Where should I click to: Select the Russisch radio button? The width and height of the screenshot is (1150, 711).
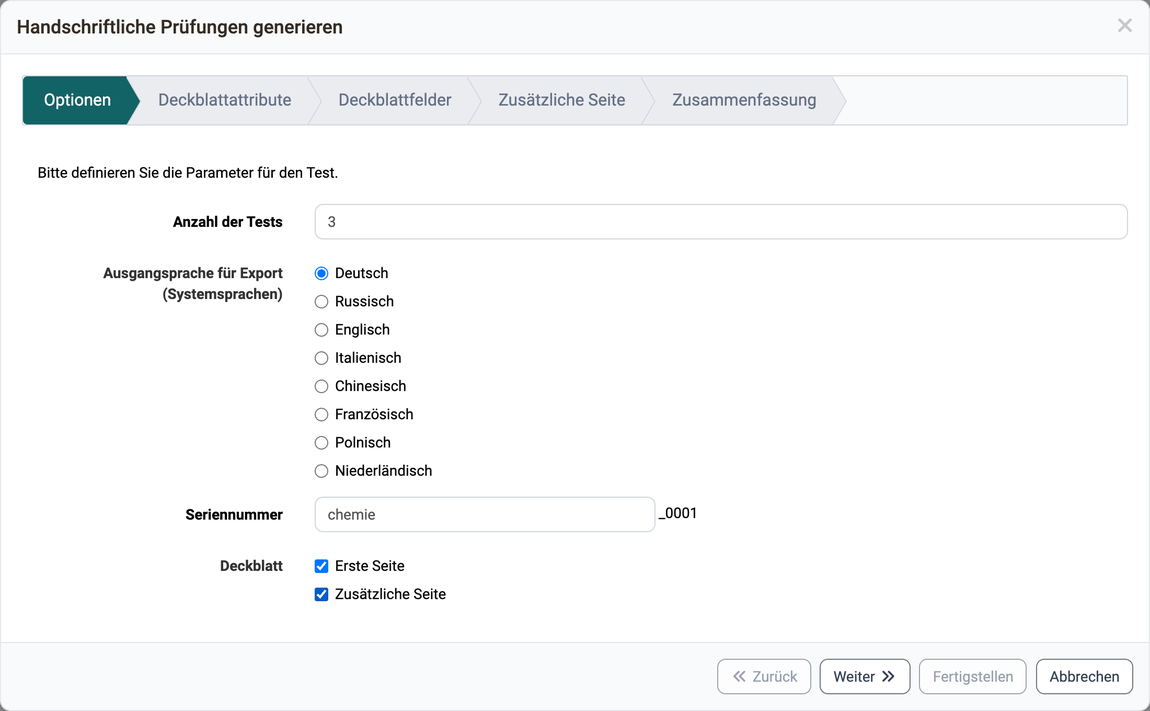321,302
